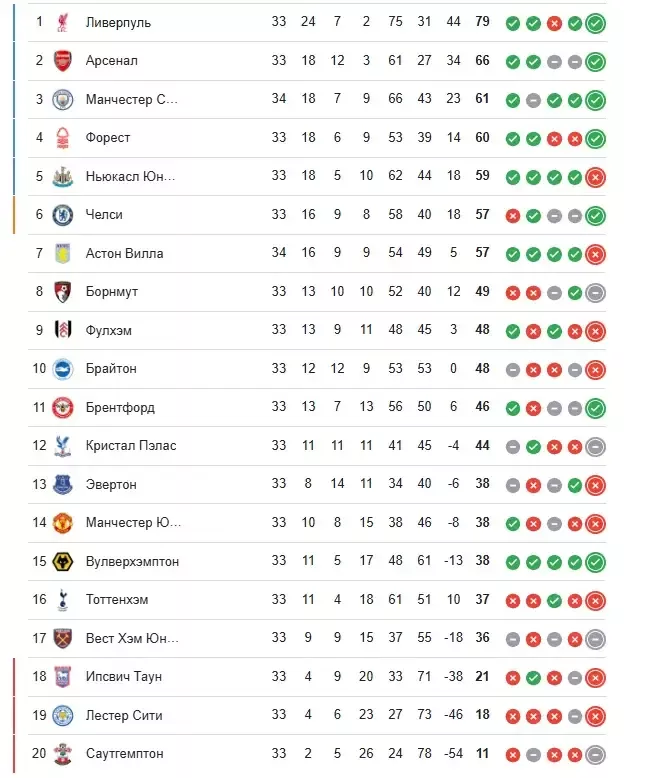Click Liverpool's 79 points value
The image size is (657, 778).
(482, 21)
